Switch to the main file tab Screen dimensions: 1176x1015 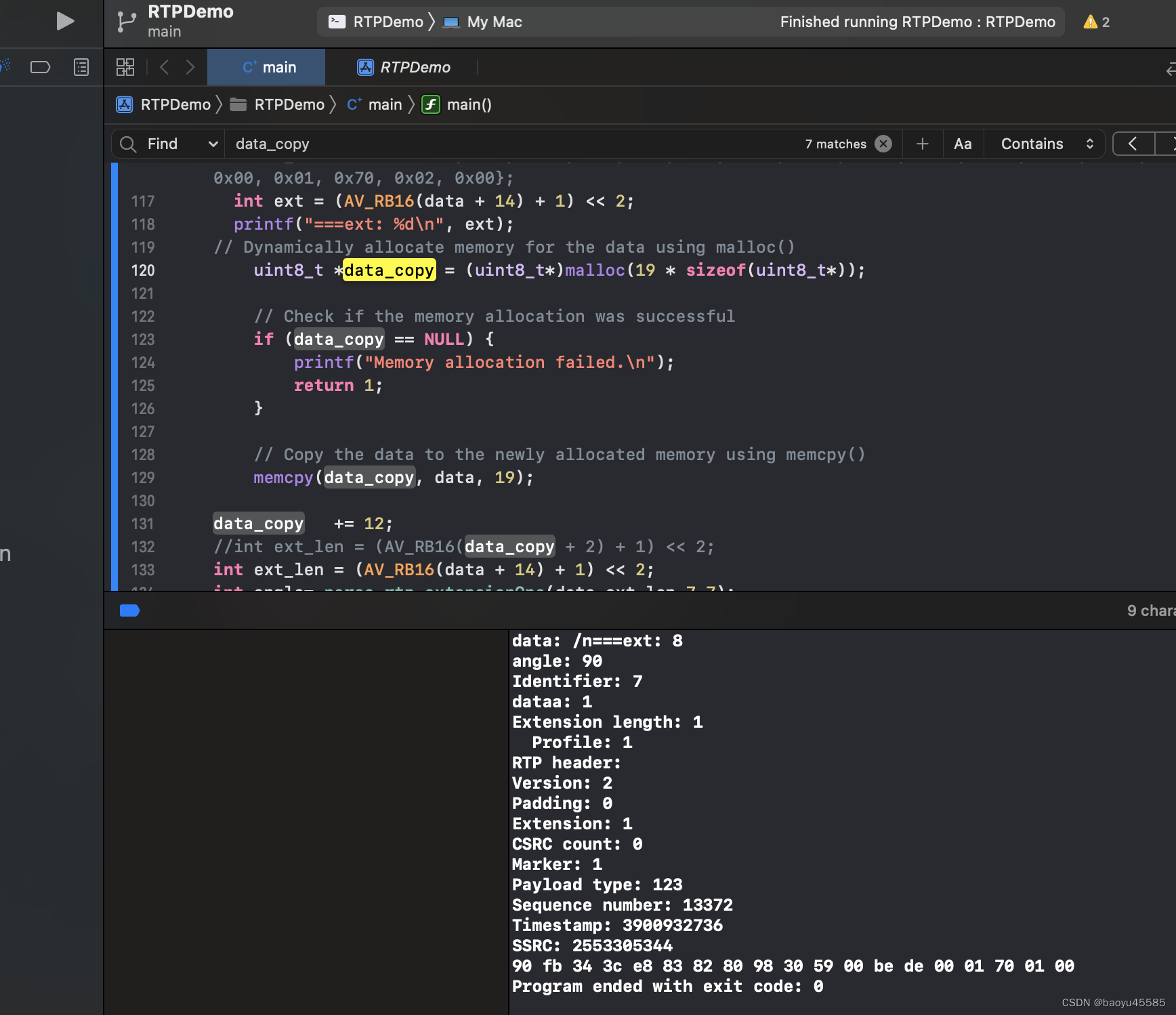click(266, 67)
